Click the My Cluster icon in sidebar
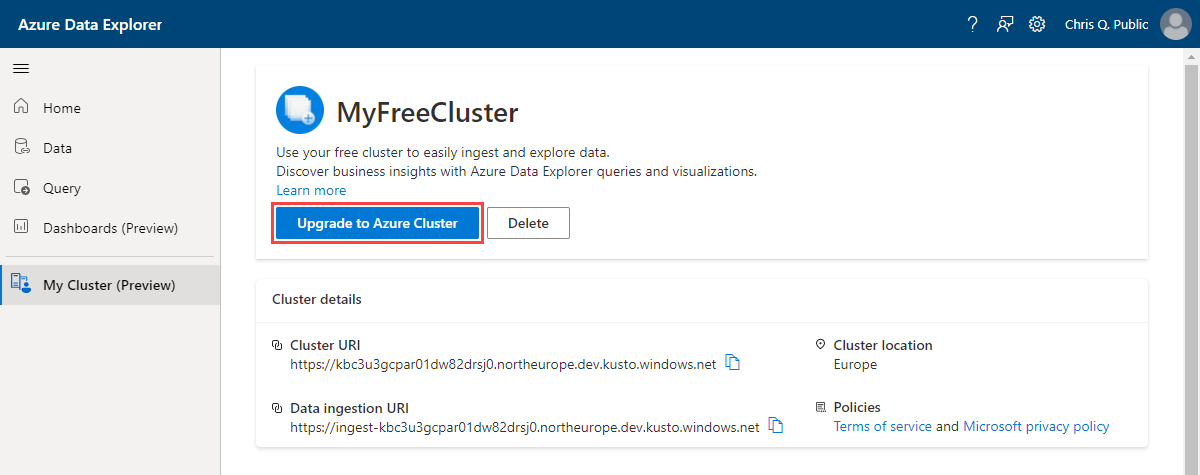This screenshot has width=1200, height=475. [x=21, y=285]
